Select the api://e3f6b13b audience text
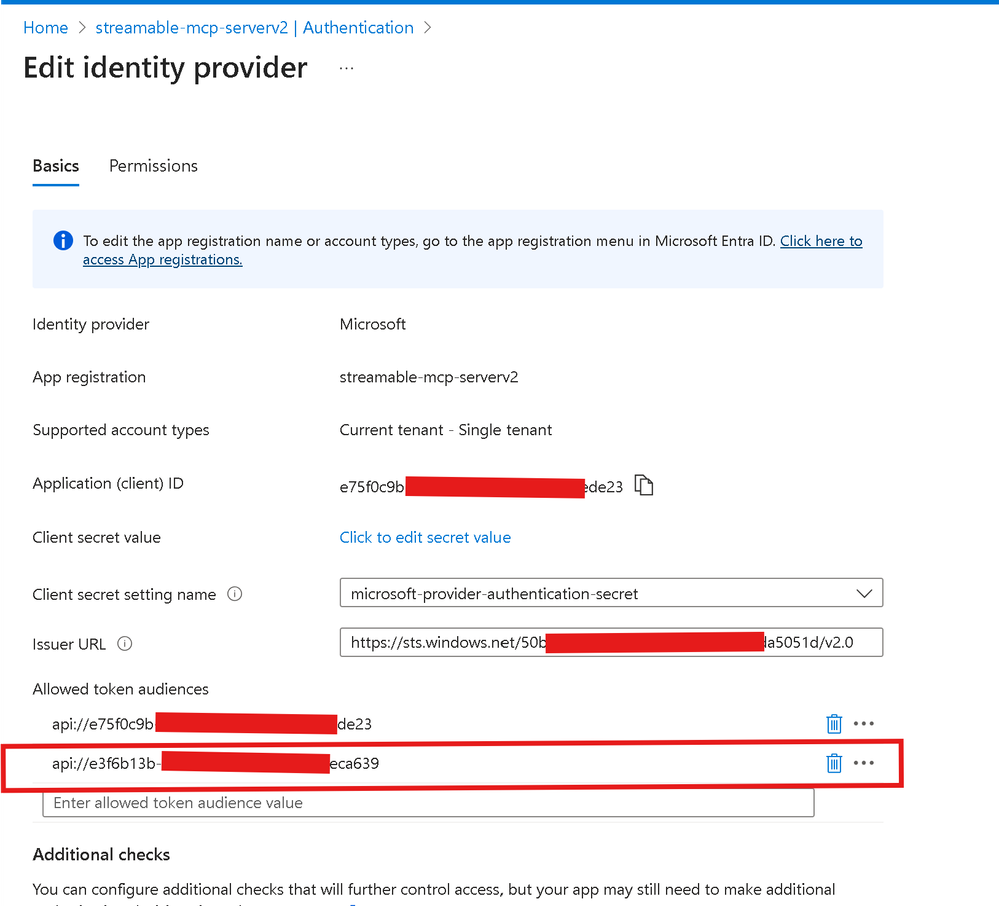This screenshot has height=906, width=999. 215,763
